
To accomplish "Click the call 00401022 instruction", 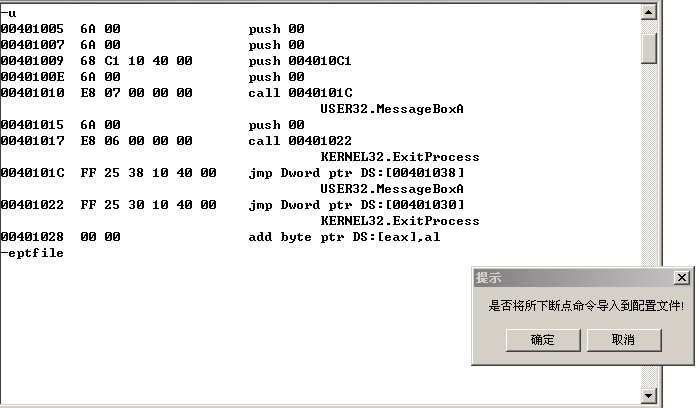I will coord(300,141).
